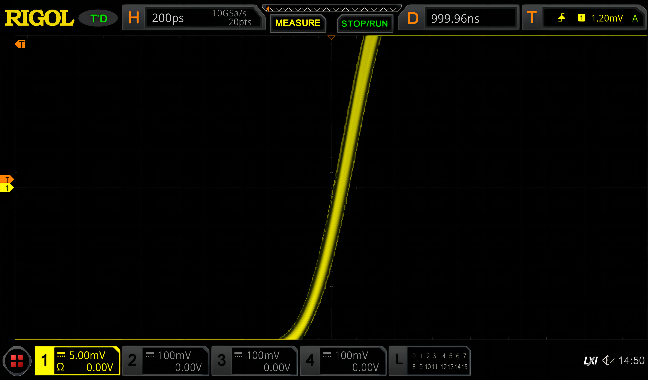Select the orange trigger level marker on left edge
Screen dimensions: 648x380
7,179
